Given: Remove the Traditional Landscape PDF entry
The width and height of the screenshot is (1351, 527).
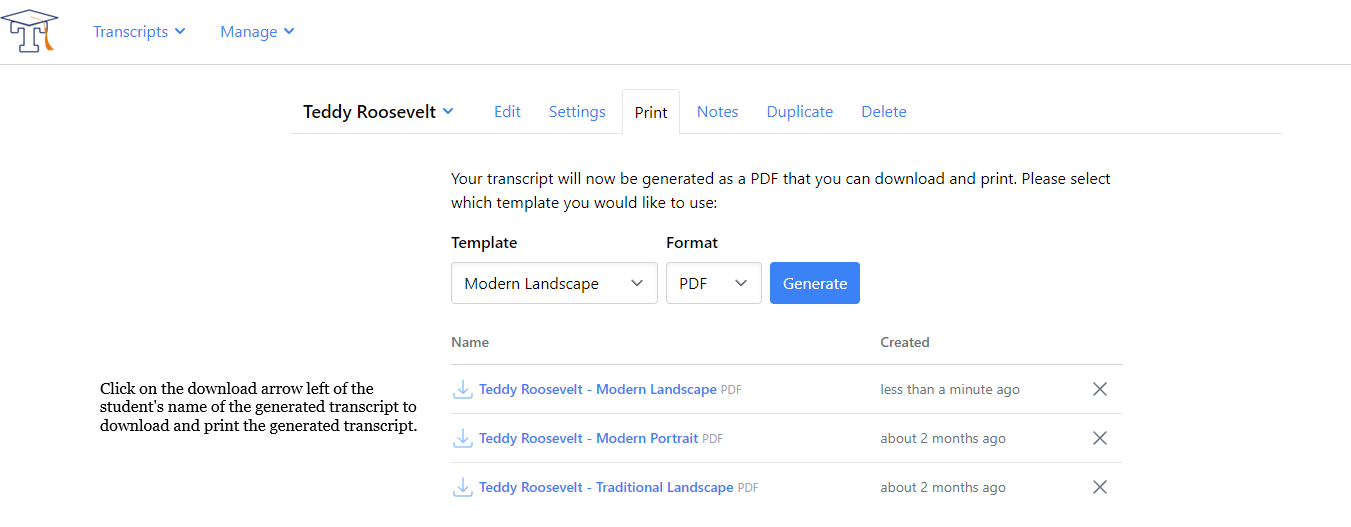Looking at the screenshot, I should (x=1099, y=487).
